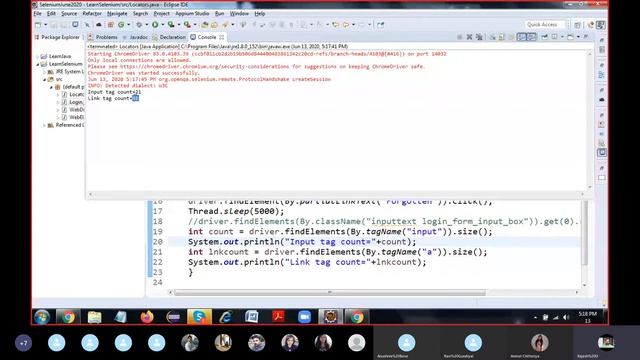Image resolution: width=640 pixels, height=360 pixels.
Task: Expand the LearnJava project
Action: (x=38, y=56)
